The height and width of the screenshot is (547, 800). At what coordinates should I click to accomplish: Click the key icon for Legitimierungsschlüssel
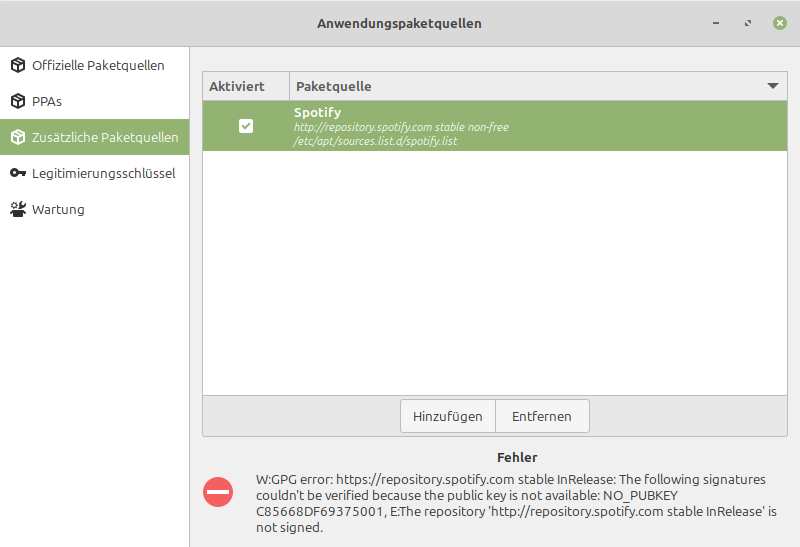tap(18, 174)
